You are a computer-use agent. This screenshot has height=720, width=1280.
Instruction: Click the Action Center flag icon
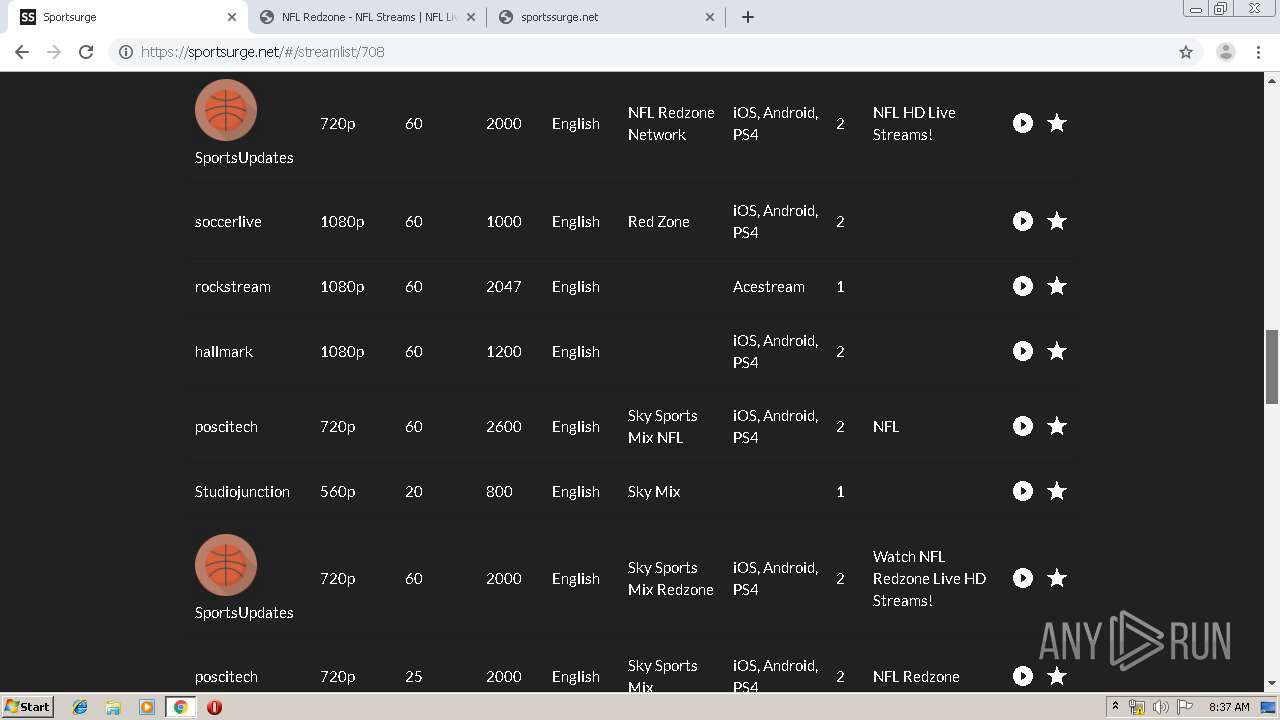[x=1184, y=707]
